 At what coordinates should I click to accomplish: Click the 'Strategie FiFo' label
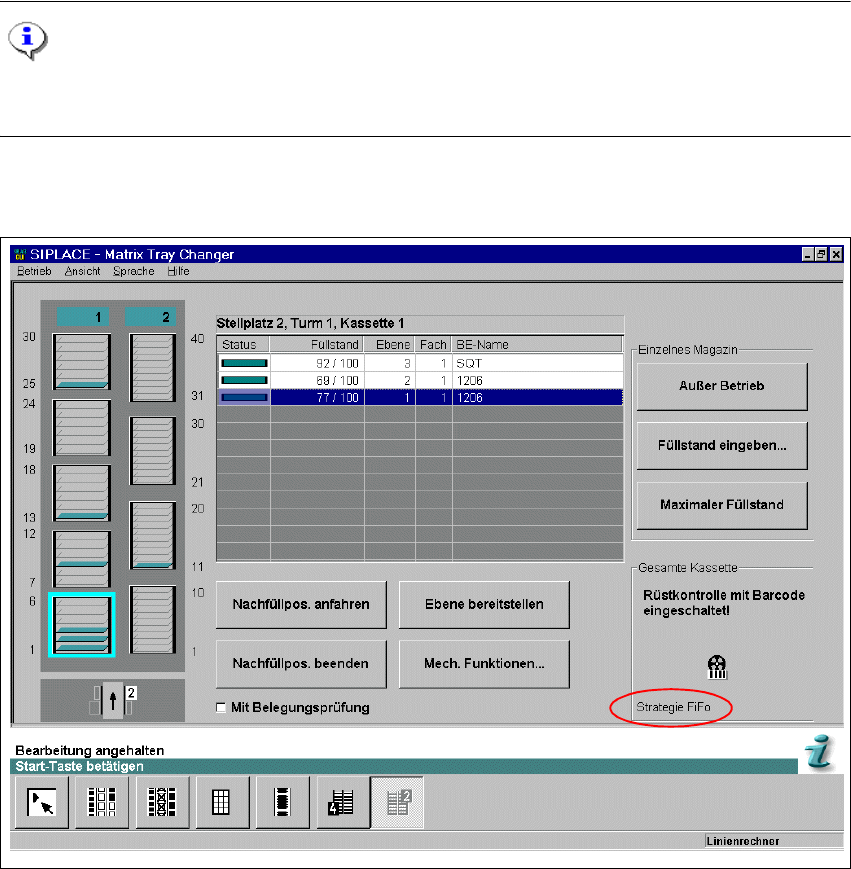click(x=673, y=707)
